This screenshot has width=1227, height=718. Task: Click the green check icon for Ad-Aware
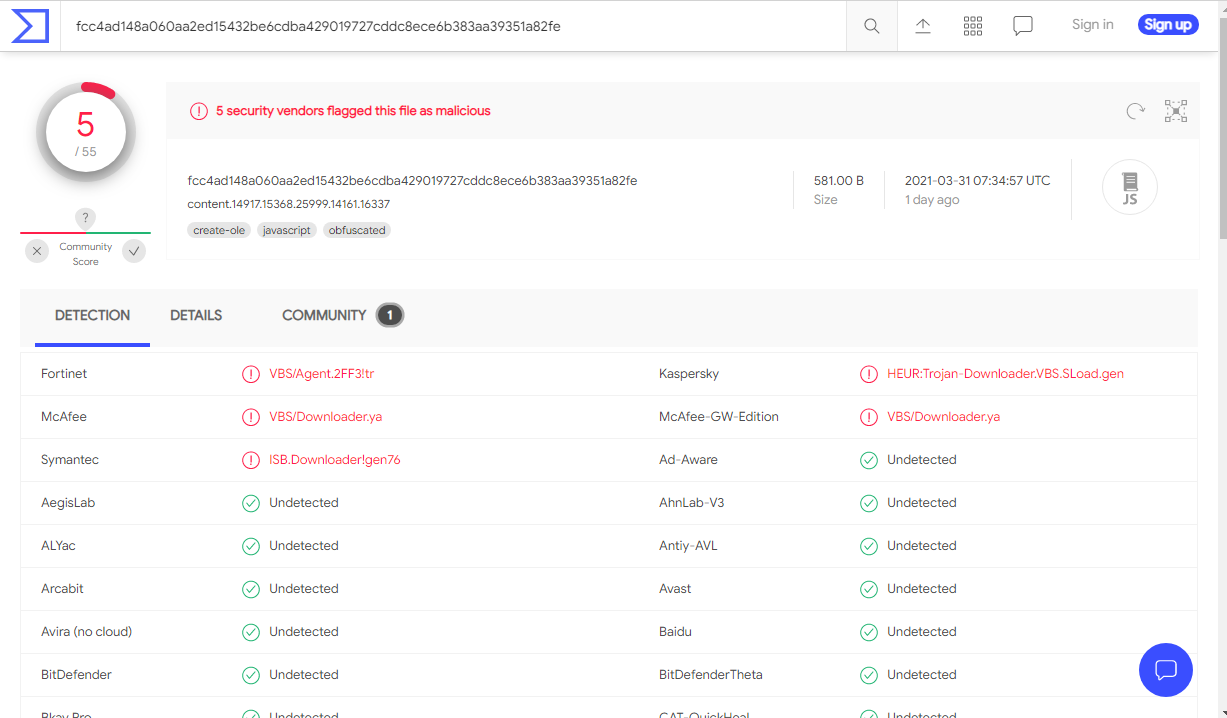click(869, 460)
